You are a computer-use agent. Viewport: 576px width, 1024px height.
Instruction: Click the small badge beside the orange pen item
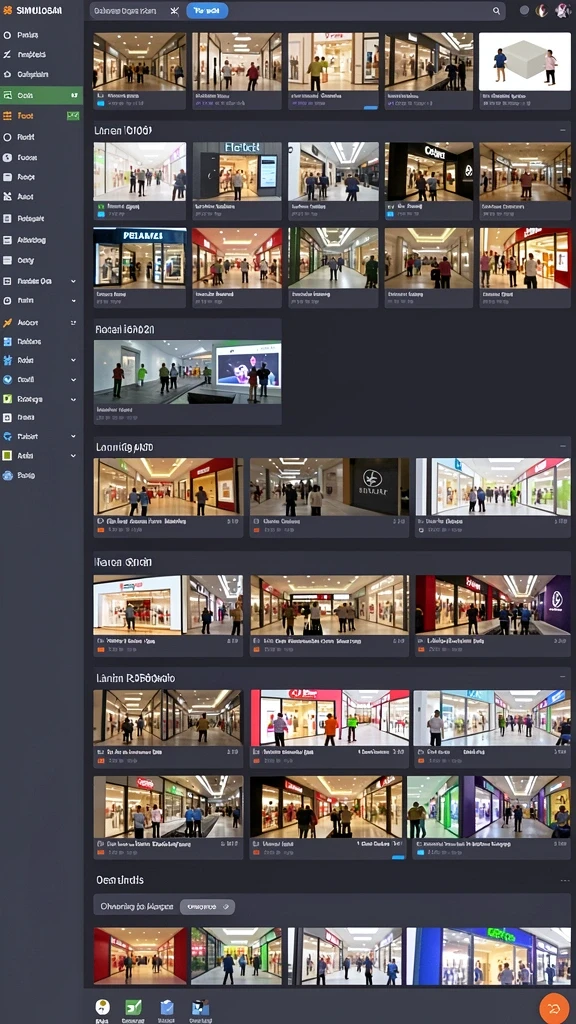pyautogui.click(x=72, y=323)
